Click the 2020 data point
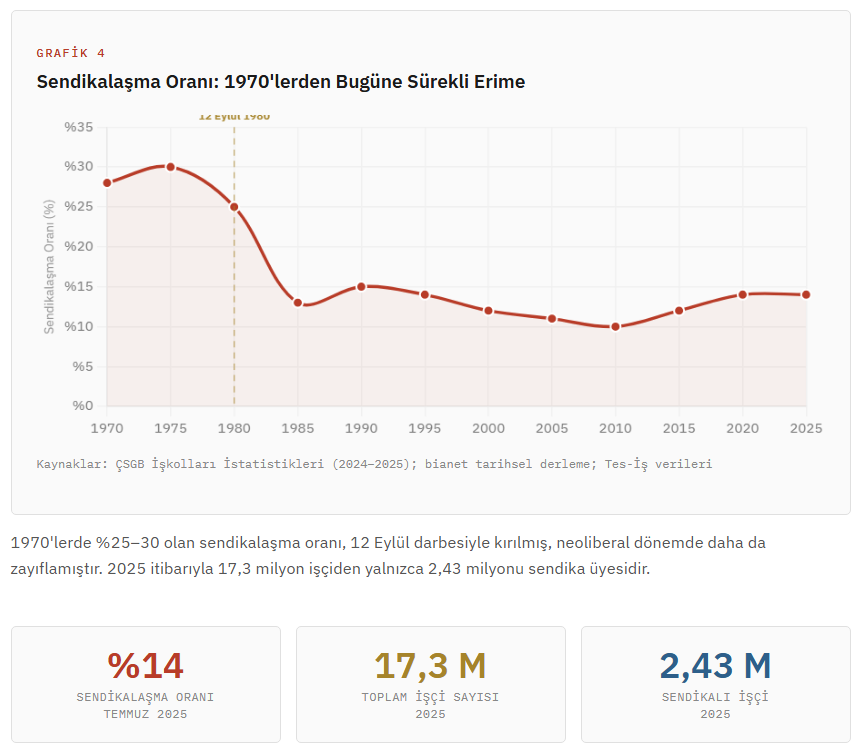 click(x=742, y=295)
